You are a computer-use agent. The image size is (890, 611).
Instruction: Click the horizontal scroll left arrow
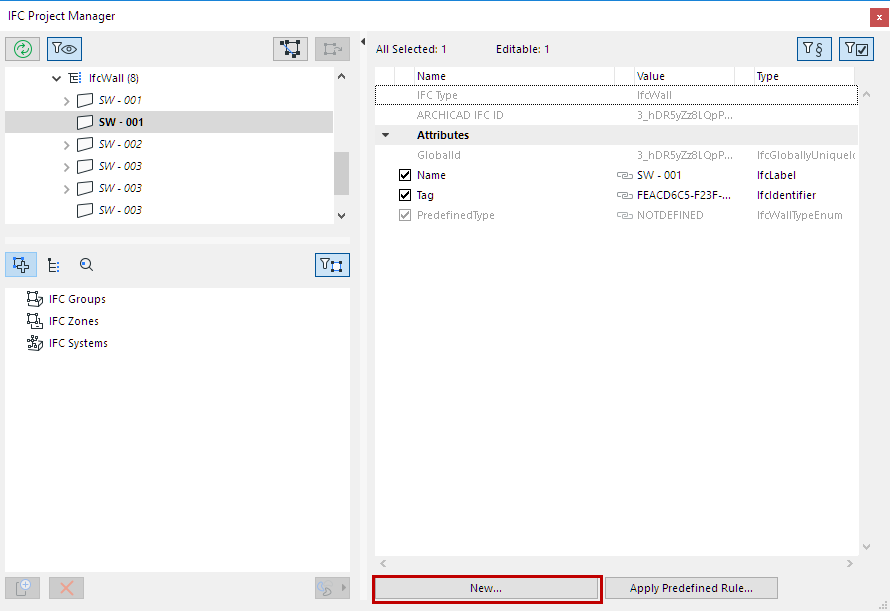pos(383,563)
